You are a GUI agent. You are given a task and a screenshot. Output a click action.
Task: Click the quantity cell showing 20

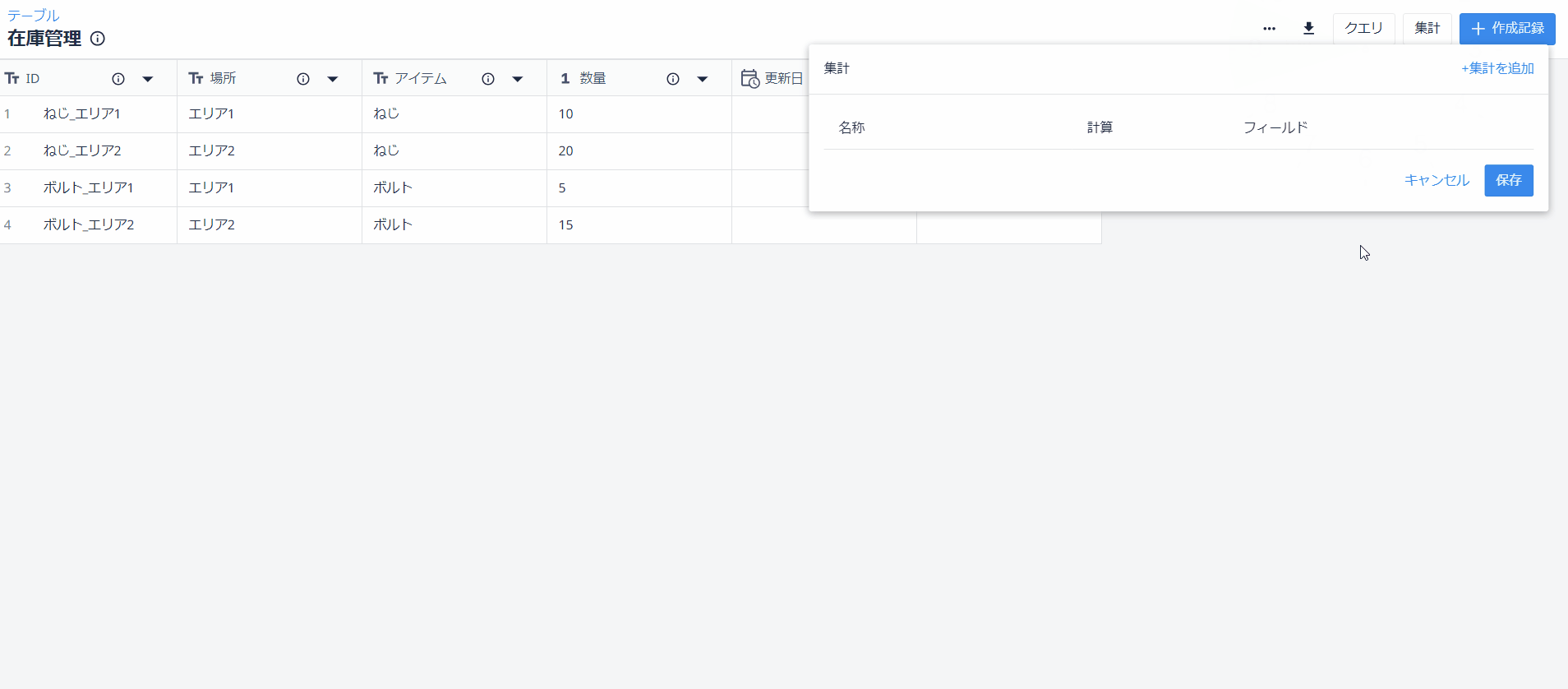(639, 151)
